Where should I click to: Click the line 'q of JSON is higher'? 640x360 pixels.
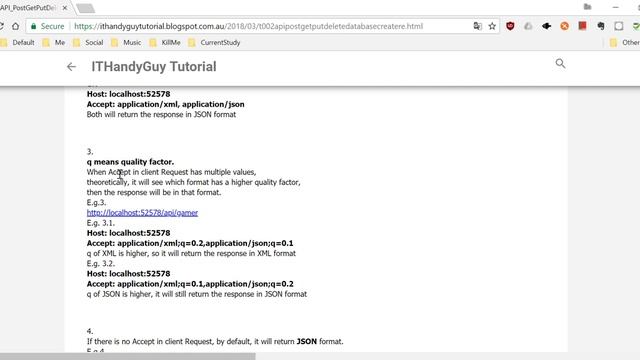tap(197, 294)
